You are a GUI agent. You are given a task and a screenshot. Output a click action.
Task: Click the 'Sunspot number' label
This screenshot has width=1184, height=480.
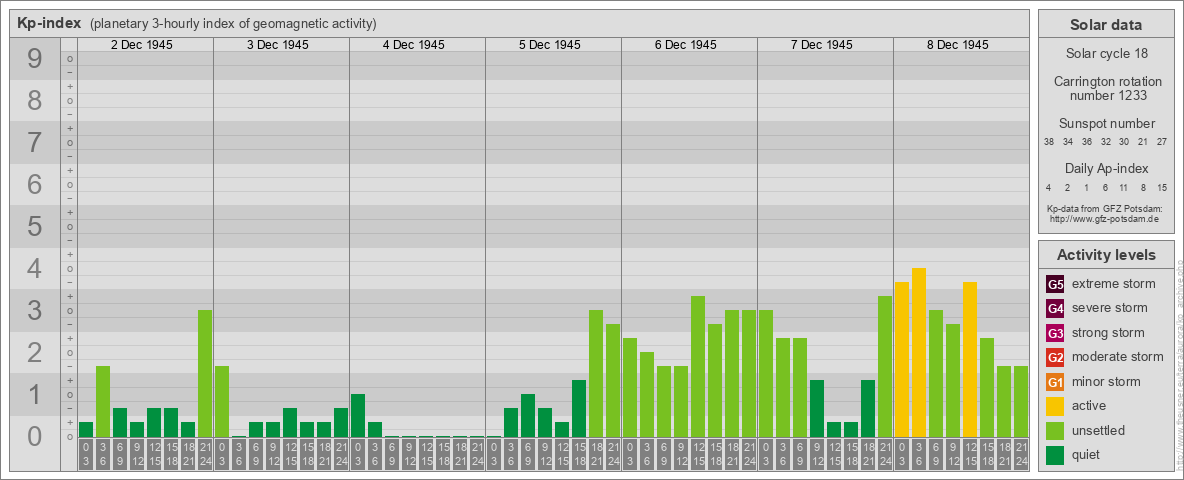pos(1106,124)
